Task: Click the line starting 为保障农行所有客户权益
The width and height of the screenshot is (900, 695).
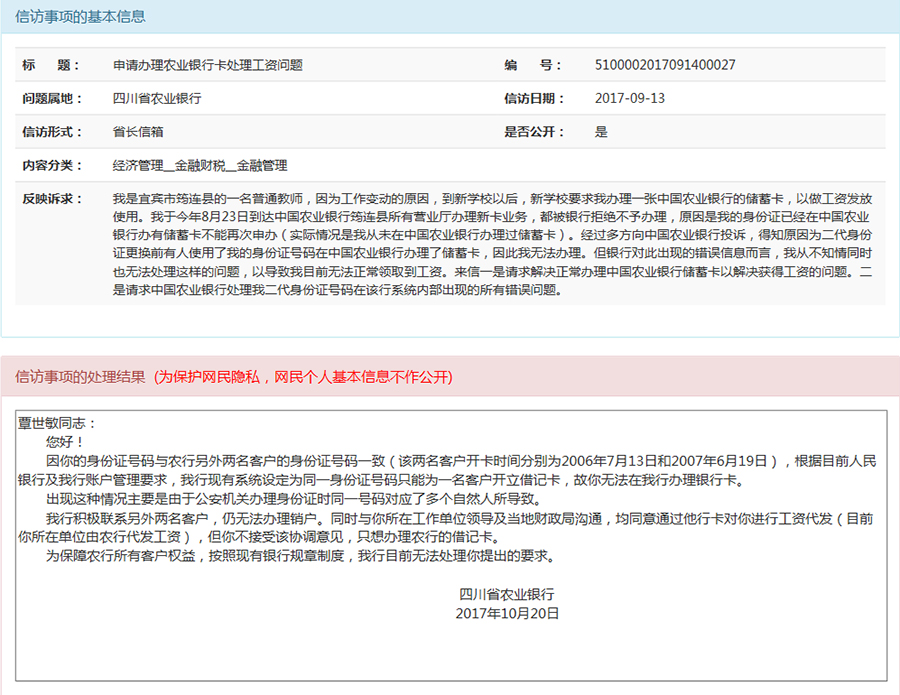Action: pos(300,556)
